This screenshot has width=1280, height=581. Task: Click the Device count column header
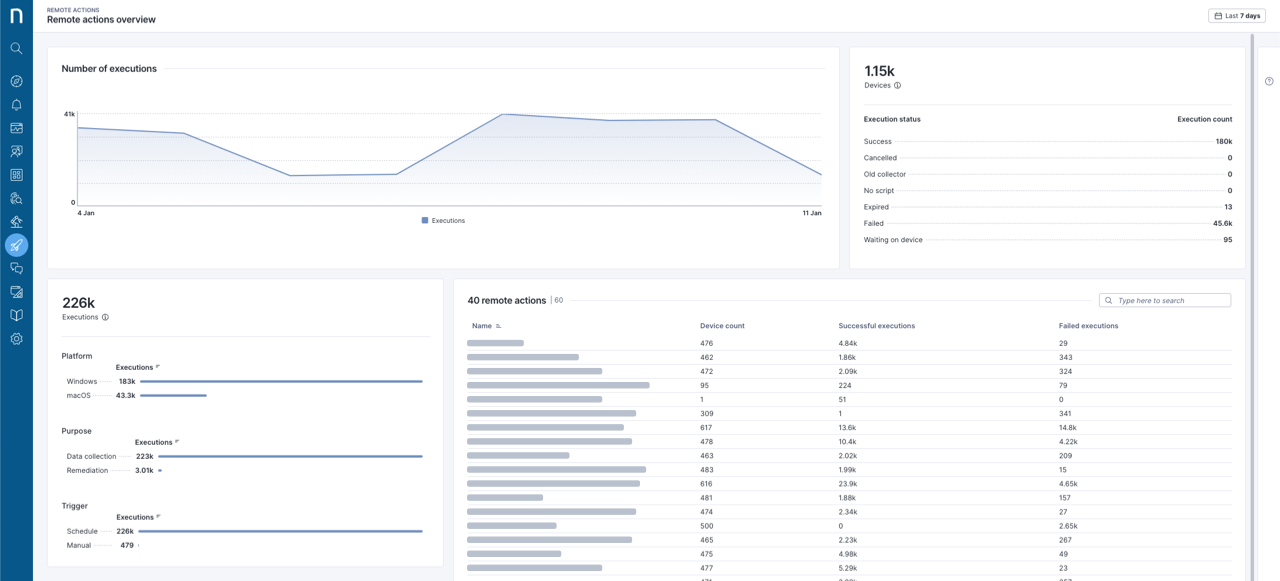click(722, 326)
